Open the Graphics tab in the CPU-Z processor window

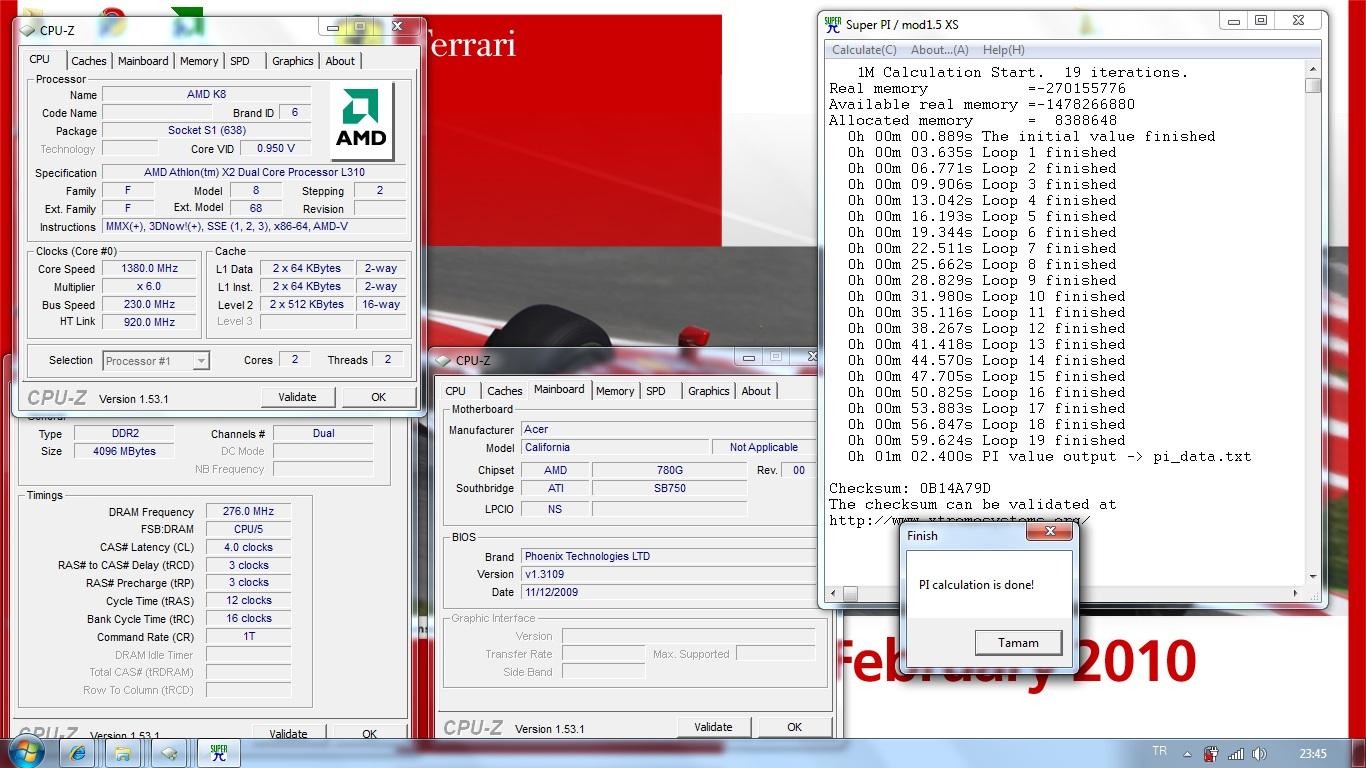click(293, 61)
